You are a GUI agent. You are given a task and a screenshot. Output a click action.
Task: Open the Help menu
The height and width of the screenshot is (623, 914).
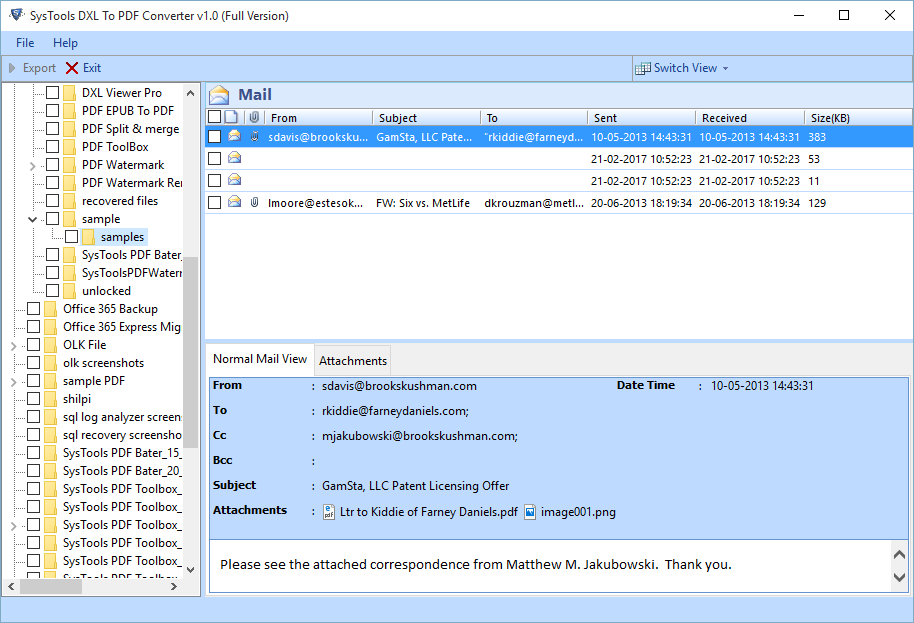(x=65, y=43)
